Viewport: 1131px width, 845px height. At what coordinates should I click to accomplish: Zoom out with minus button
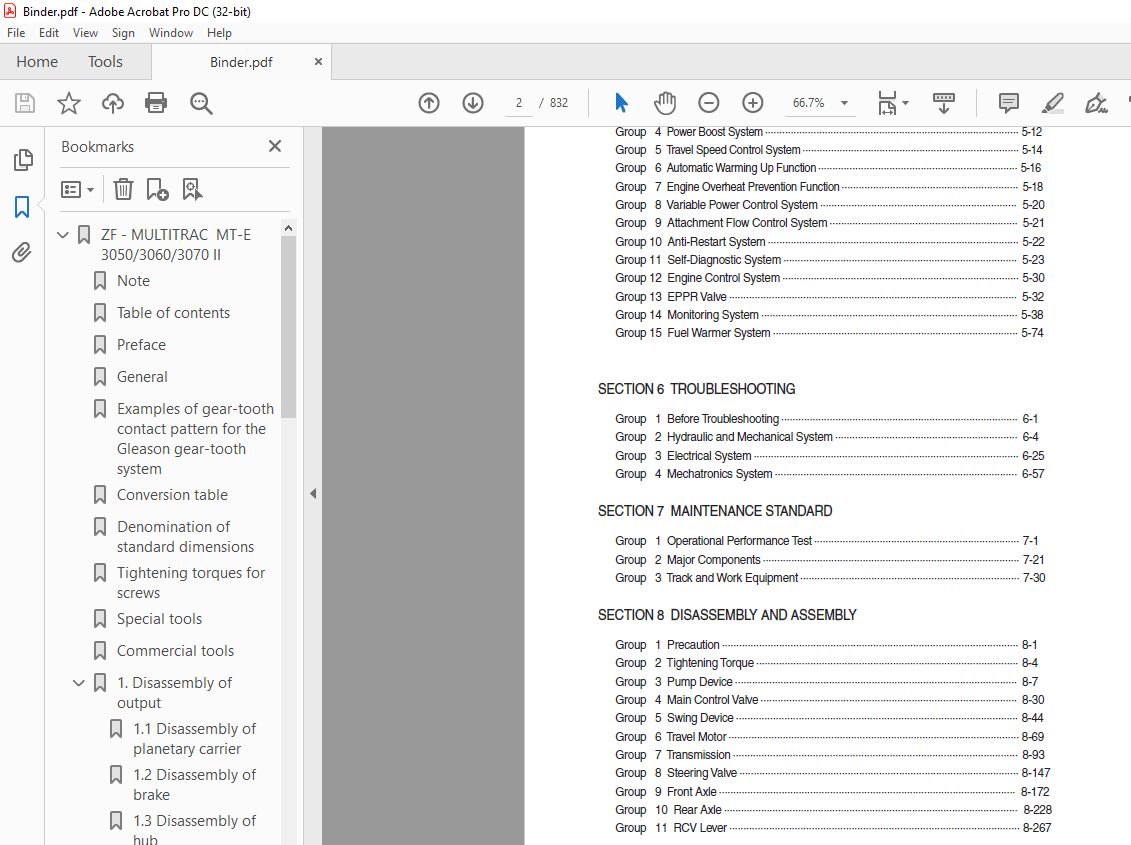[709, 103]
